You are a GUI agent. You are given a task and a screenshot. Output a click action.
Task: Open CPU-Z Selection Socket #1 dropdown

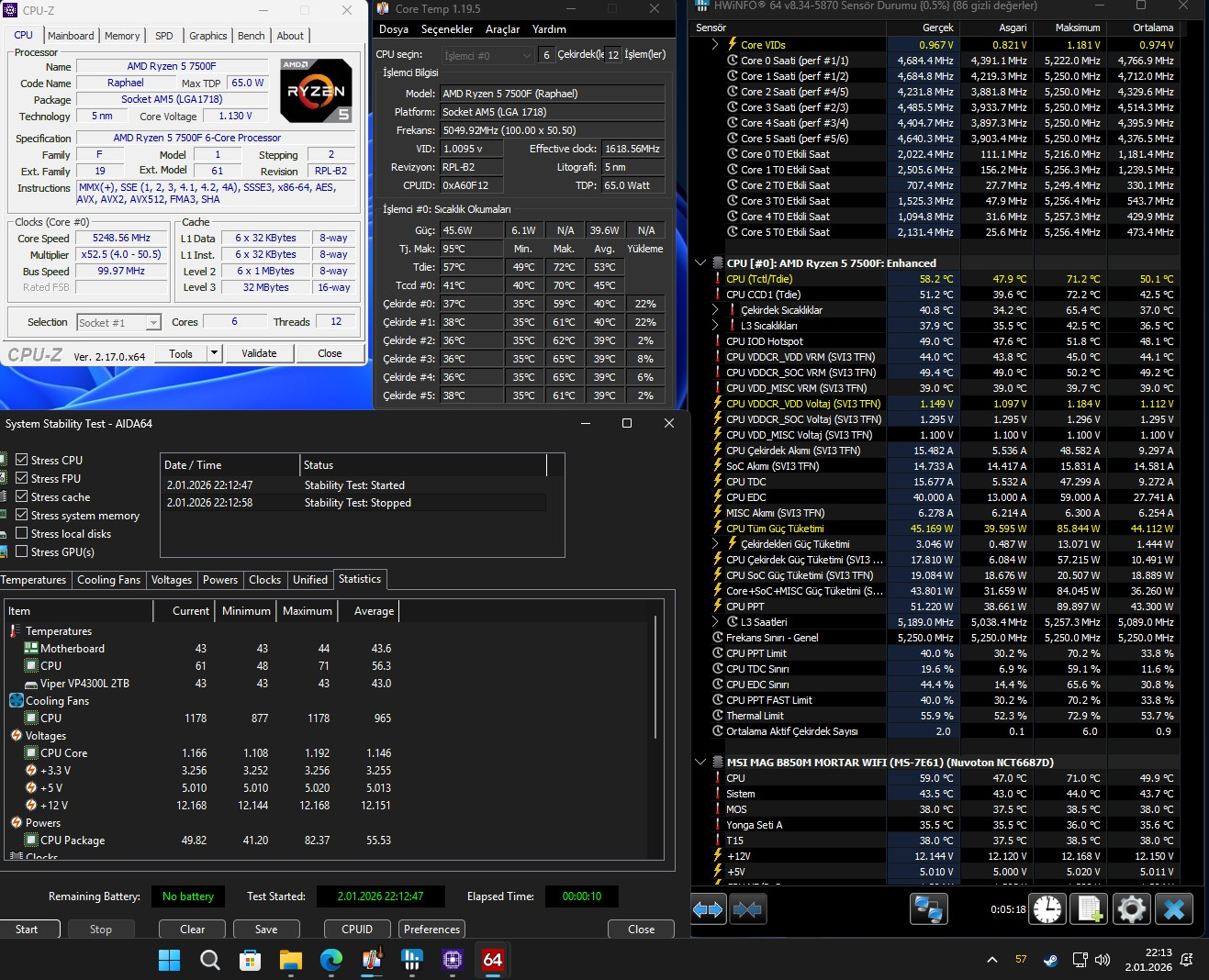pos(119,322)
